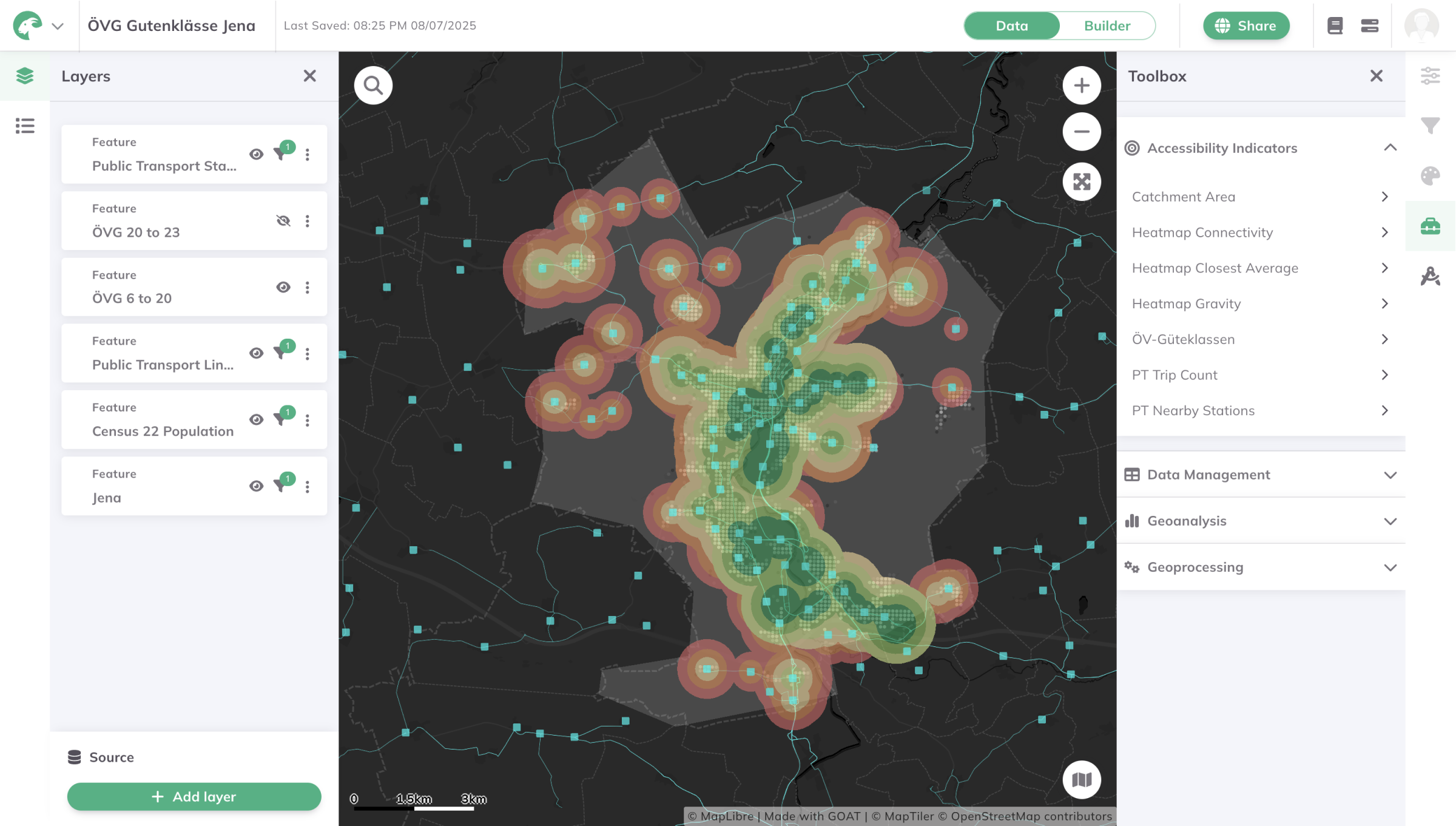Open the Heatmap Connectivity tool

click(x=1261, y=232)
